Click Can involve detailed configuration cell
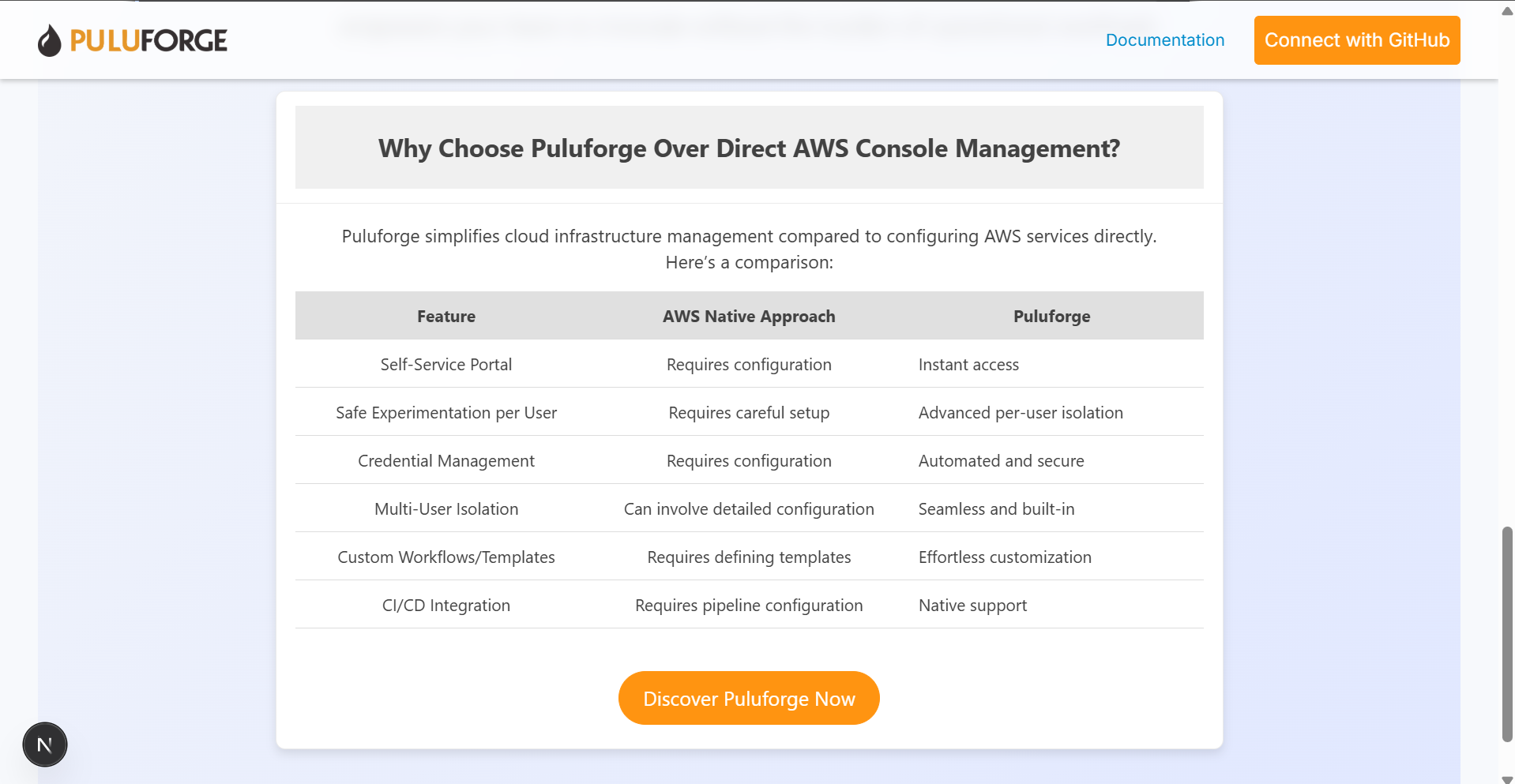Screen dimensions: 1515x784 coord(749,508)
